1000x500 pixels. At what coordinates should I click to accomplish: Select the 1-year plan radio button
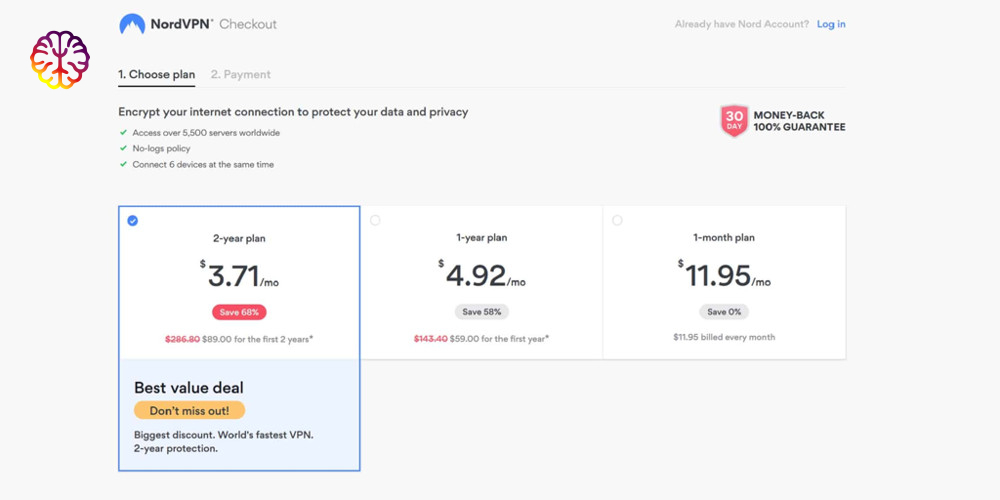pyautogui.click(x=375, y=221)
